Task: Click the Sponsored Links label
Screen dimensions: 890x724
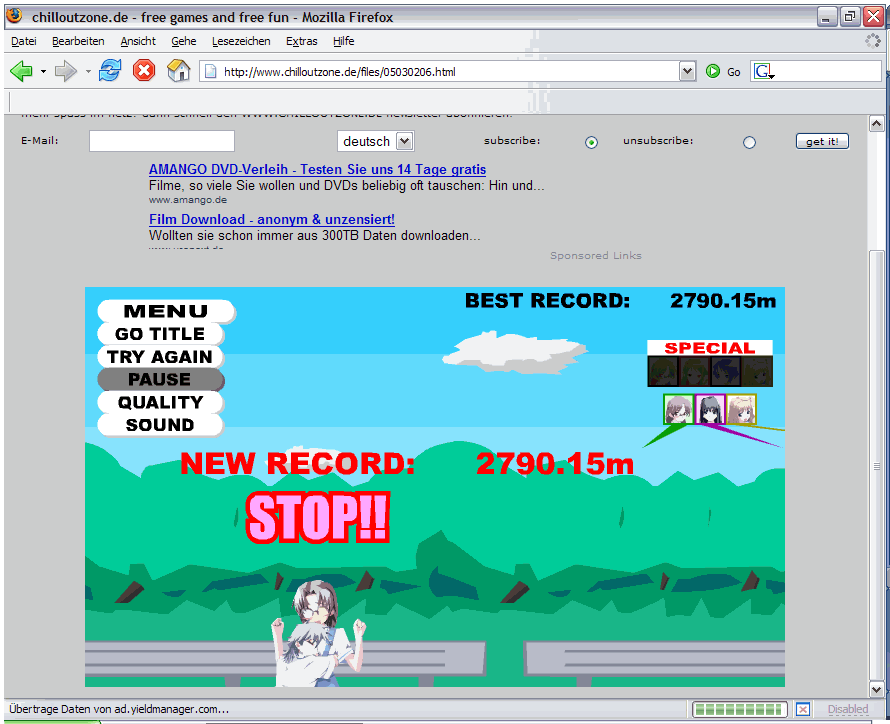Action: (596, 255)
